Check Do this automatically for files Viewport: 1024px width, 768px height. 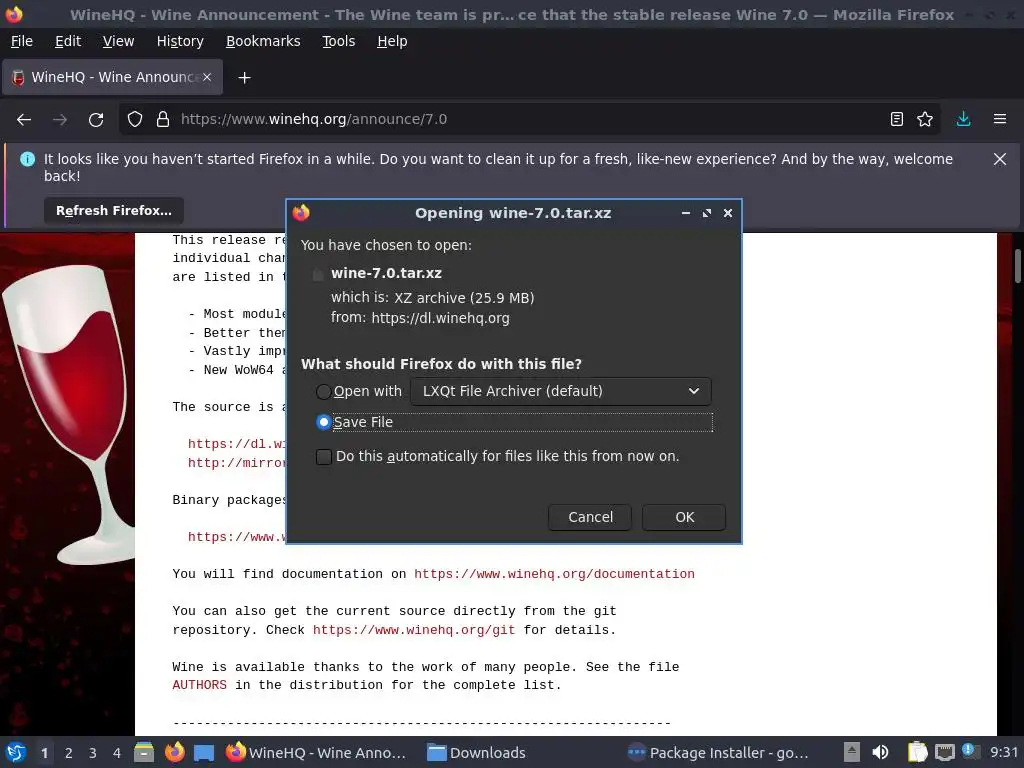point(323,456)
